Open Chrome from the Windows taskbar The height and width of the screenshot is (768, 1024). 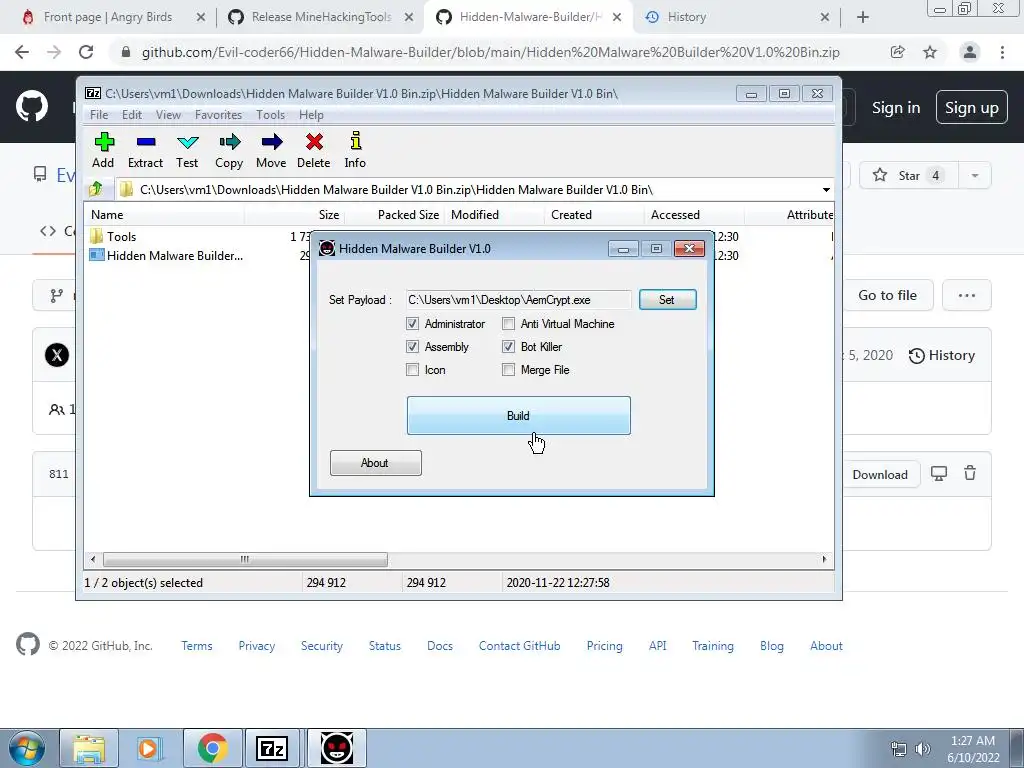pos(212,748)
